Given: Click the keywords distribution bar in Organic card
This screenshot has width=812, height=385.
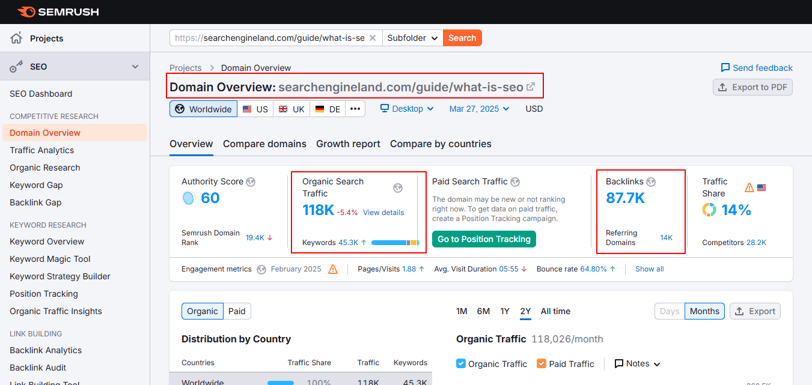Looking at the screenshot, I should pyautogui.click(x=395, y=242).
